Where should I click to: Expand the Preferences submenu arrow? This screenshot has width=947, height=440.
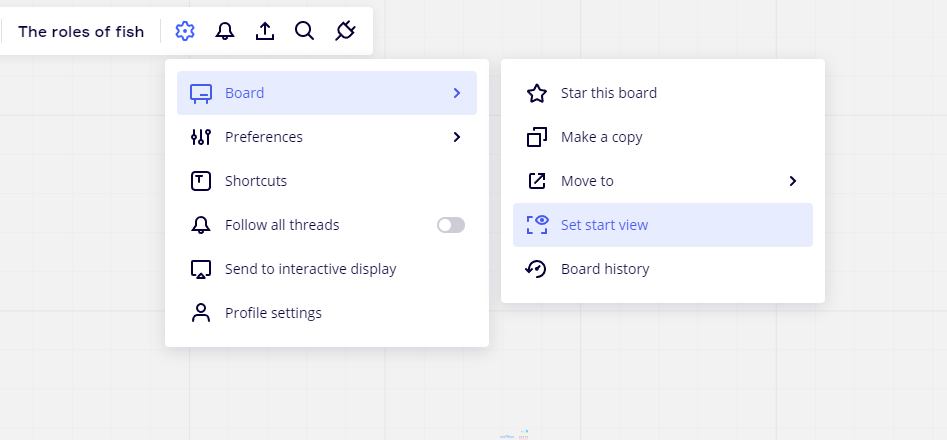tap(457, 137)
